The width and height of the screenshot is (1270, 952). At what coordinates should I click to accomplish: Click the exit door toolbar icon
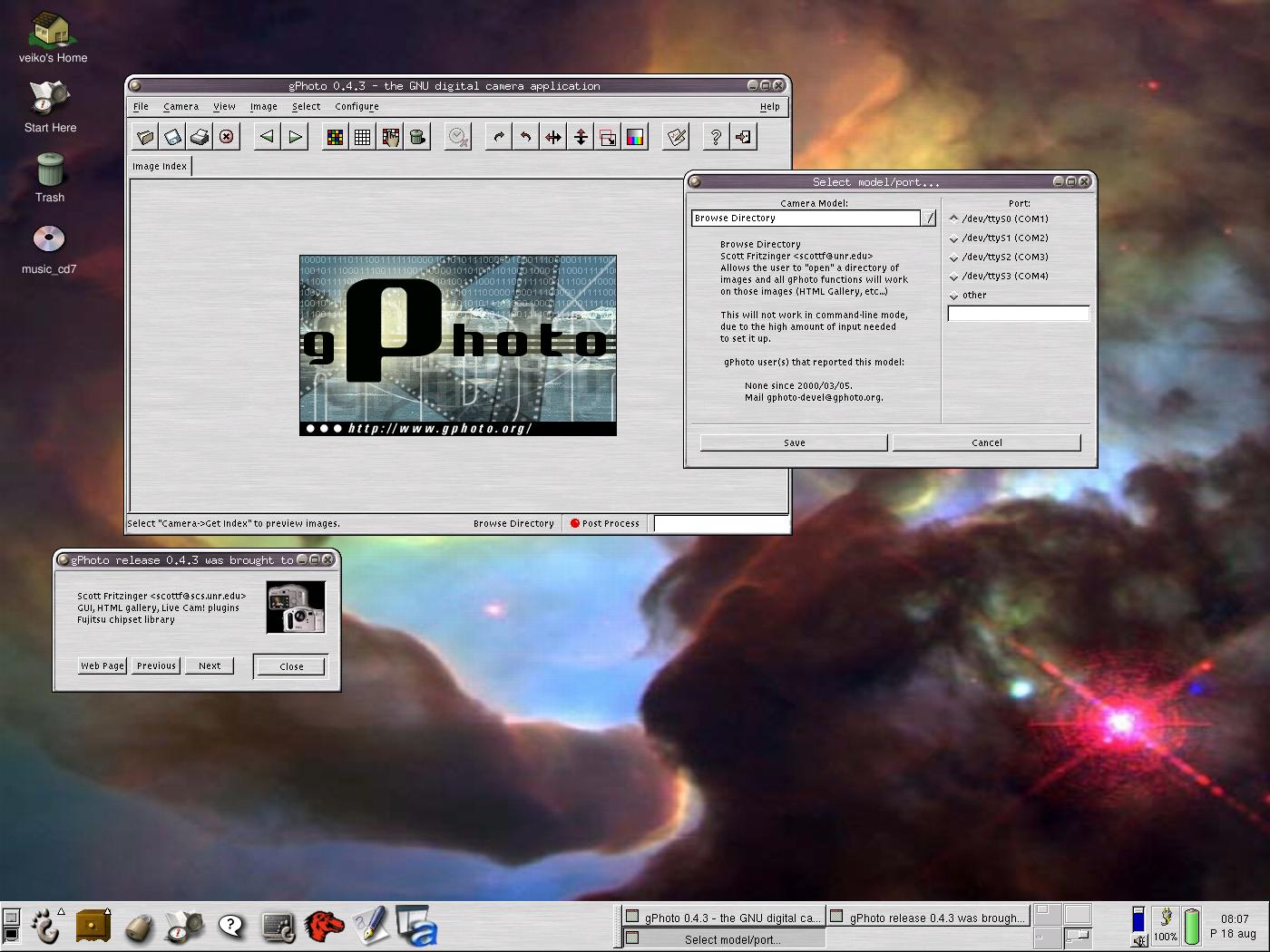pos(743,137)
